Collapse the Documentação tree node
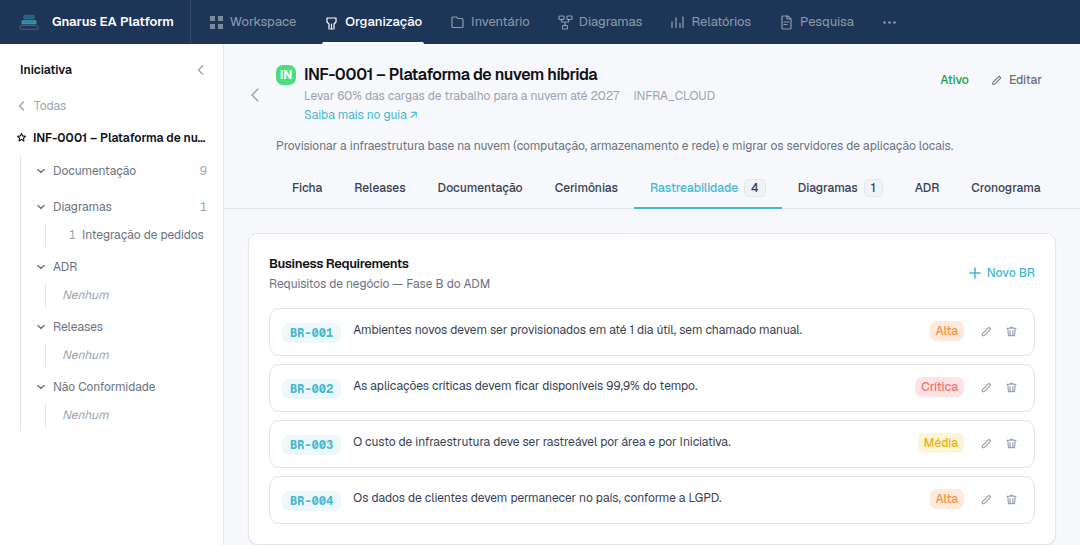The height and width of the screenshot is (545, 1080). pyautogui.click(x=41, y=171)
